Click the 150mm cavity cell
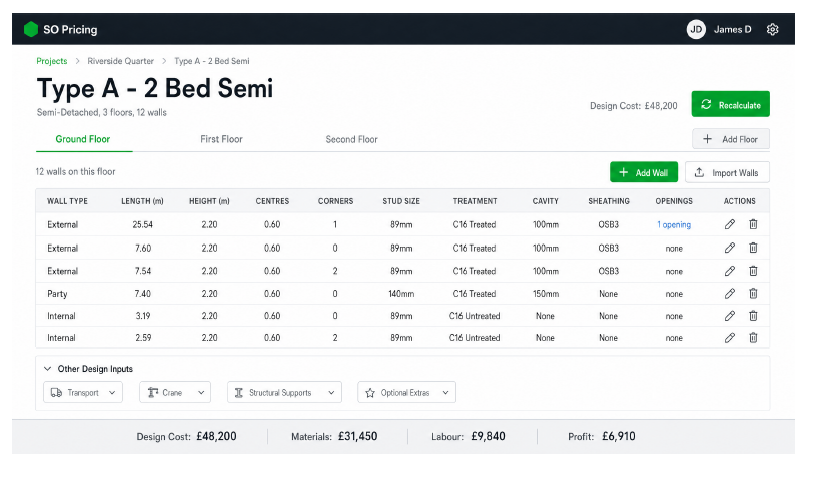Screen dimensions: 819x494 pos(546,294)
